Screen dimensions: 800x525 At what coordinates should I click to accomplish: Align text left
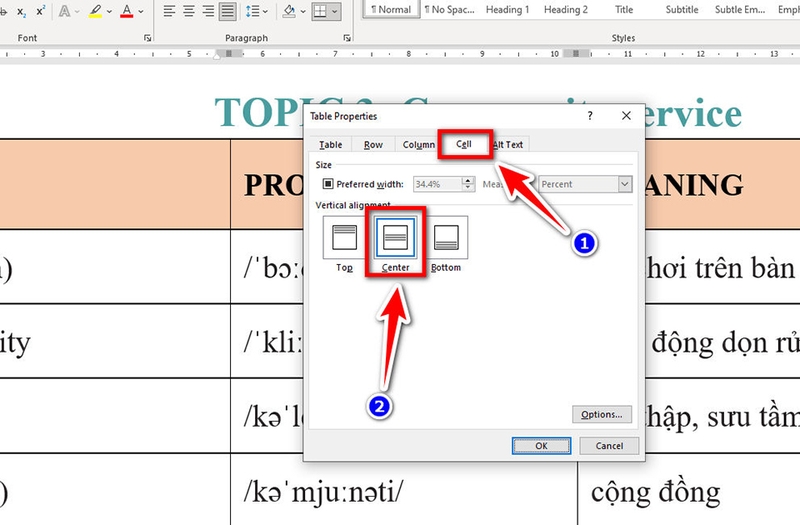[x=169, y=11]
